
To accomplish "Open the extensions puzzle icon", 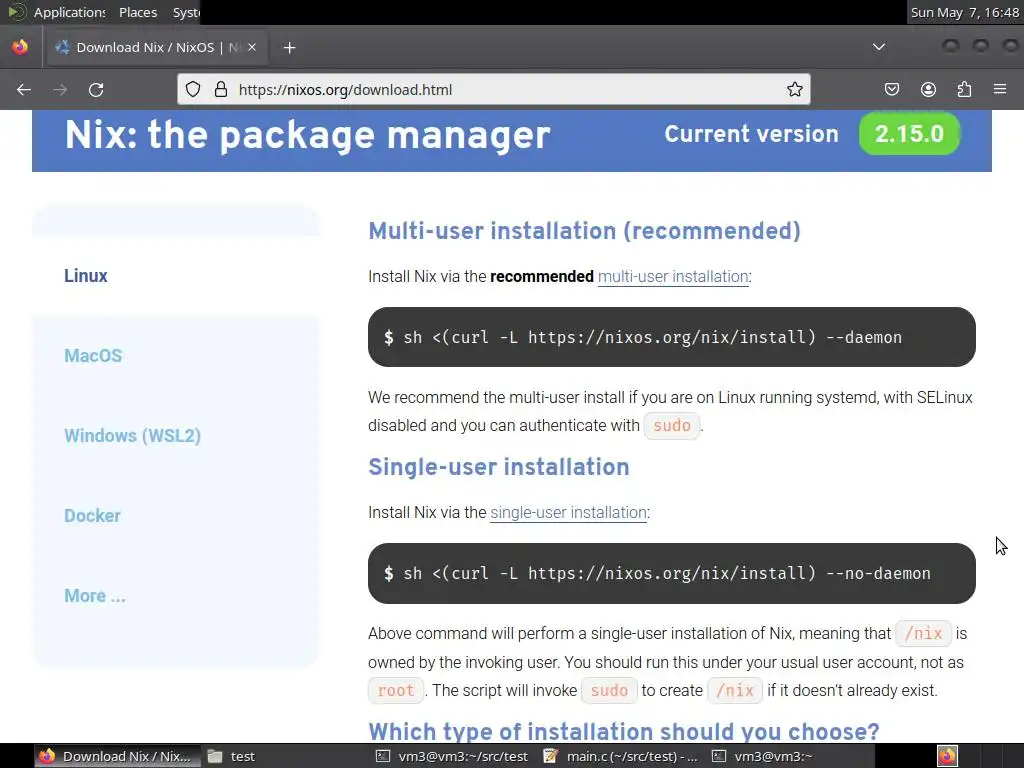I will coord(965,89).
